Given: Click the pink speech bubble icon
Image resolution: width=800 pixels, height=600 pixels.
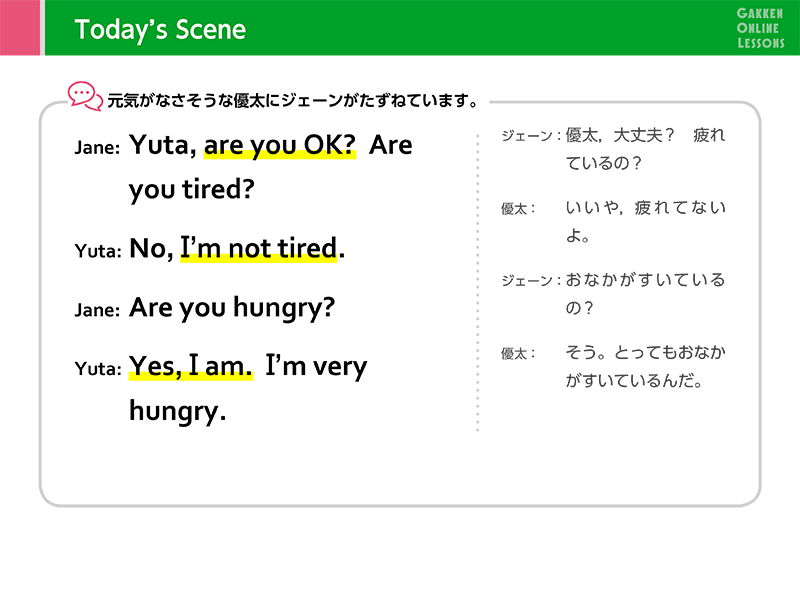Looking at the screenshot, I should click(85, 96).
